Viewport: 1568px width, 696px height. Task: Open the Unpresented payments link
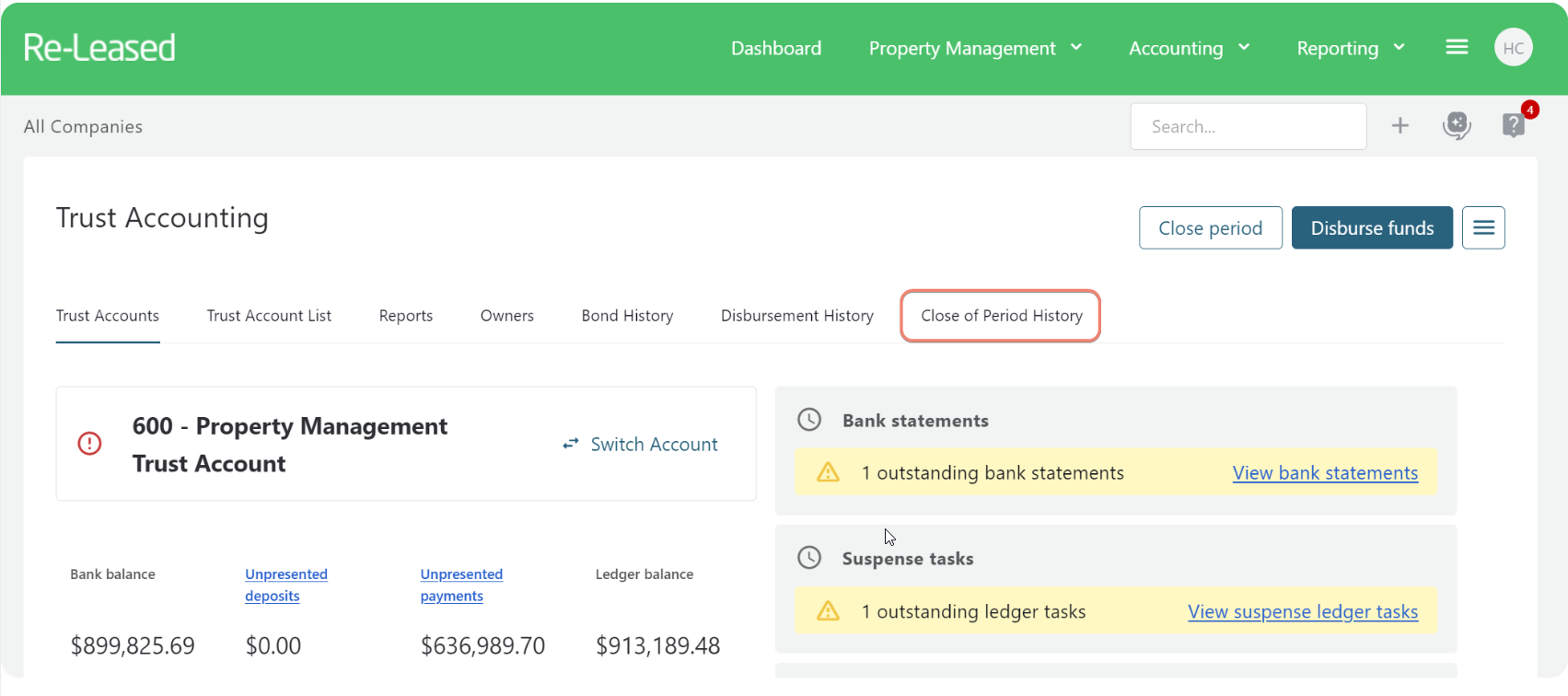coord(461,585)
